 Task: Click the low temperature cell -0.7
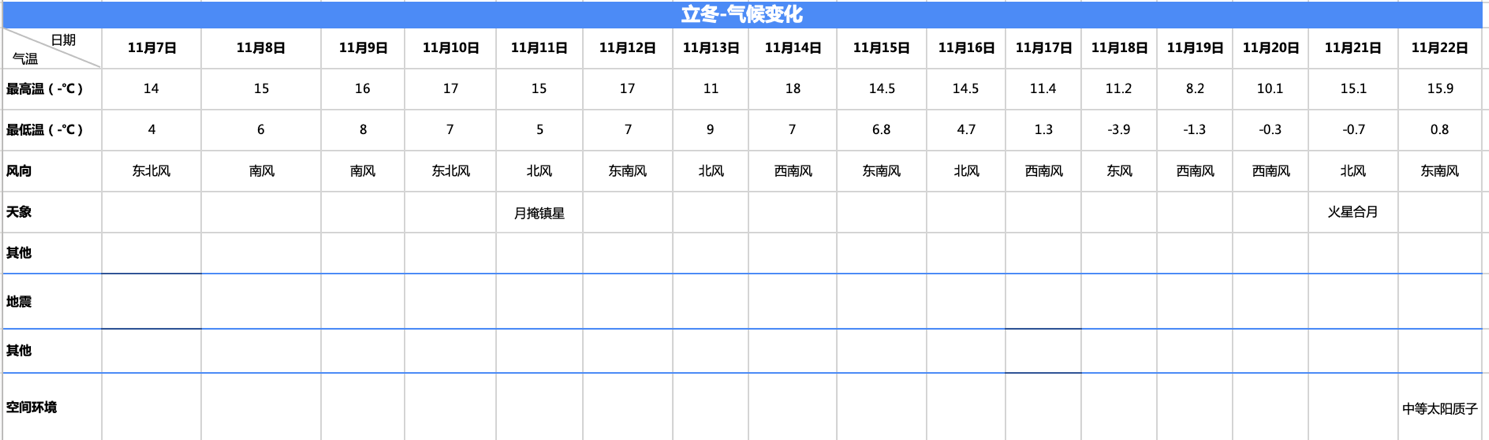point(1353,130)
